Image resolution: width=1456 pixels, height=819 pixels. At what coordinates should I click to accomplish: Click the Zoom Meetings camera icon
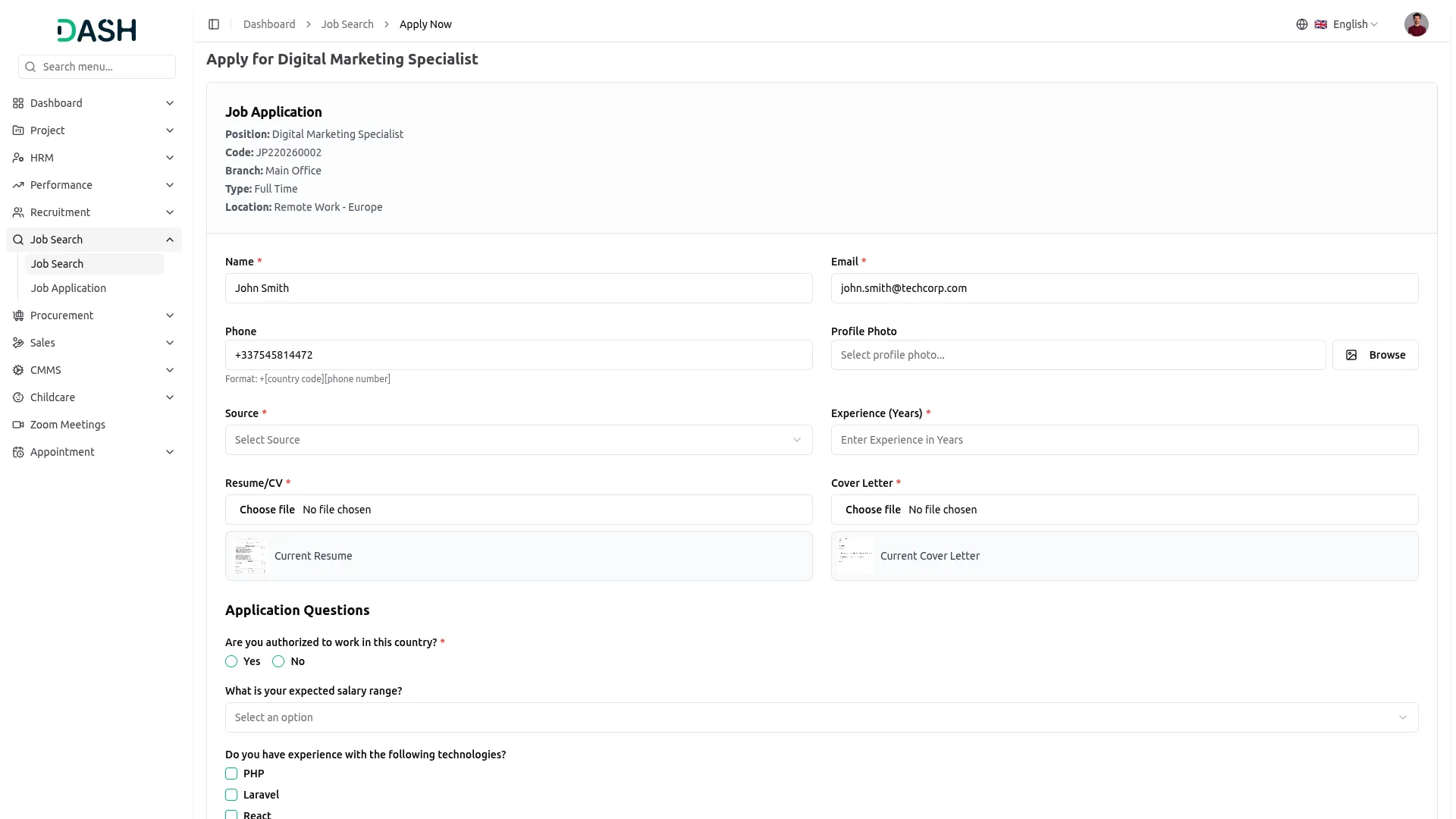coord(18,425)
